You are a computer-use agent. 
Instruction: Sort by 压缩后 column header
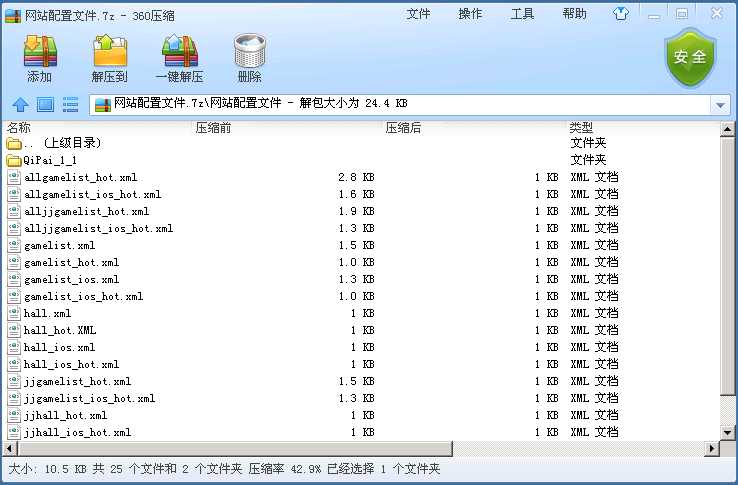point(403,128)
